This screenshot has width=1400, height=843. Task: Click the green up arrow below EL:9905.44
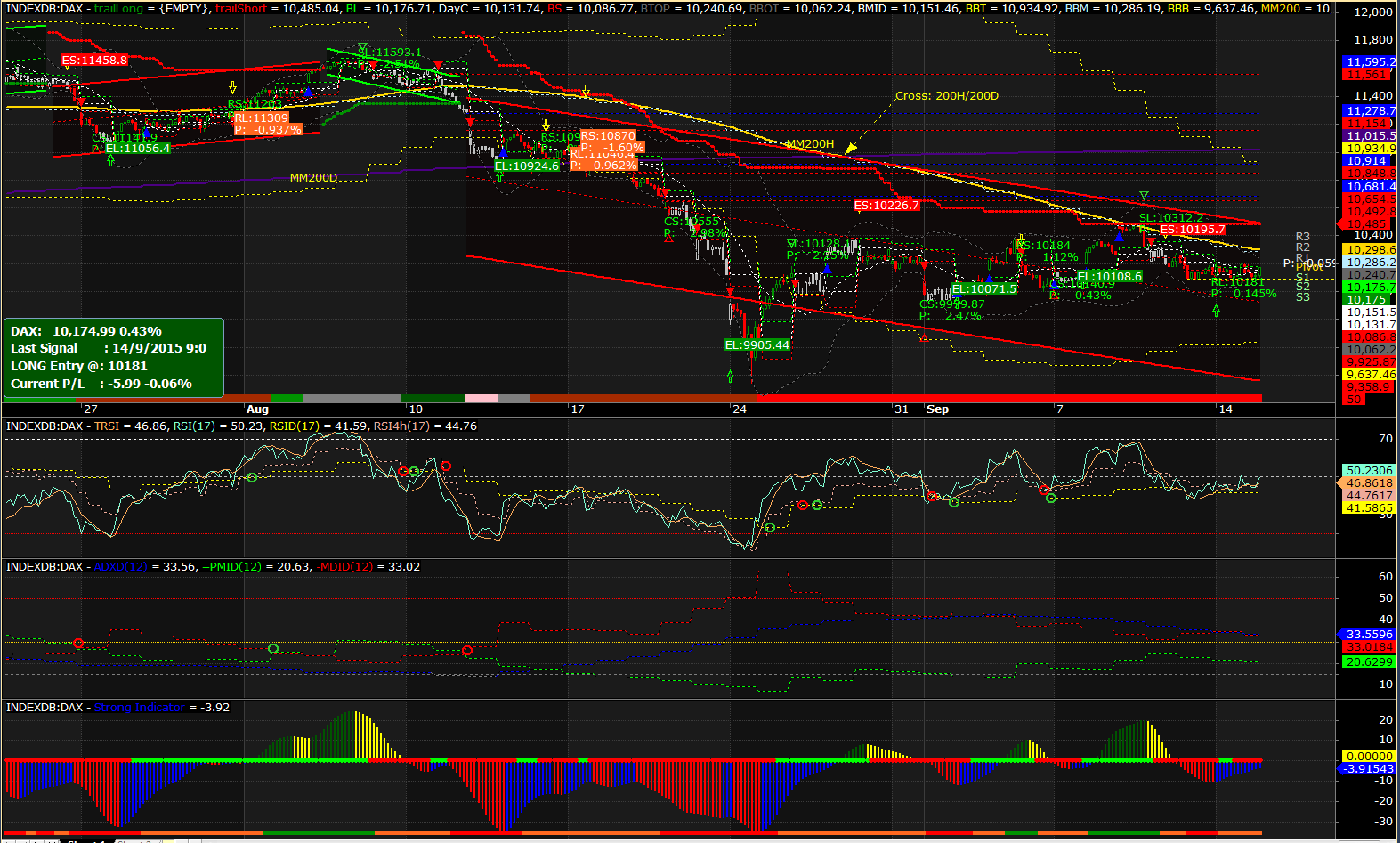(x=731, y=376)
